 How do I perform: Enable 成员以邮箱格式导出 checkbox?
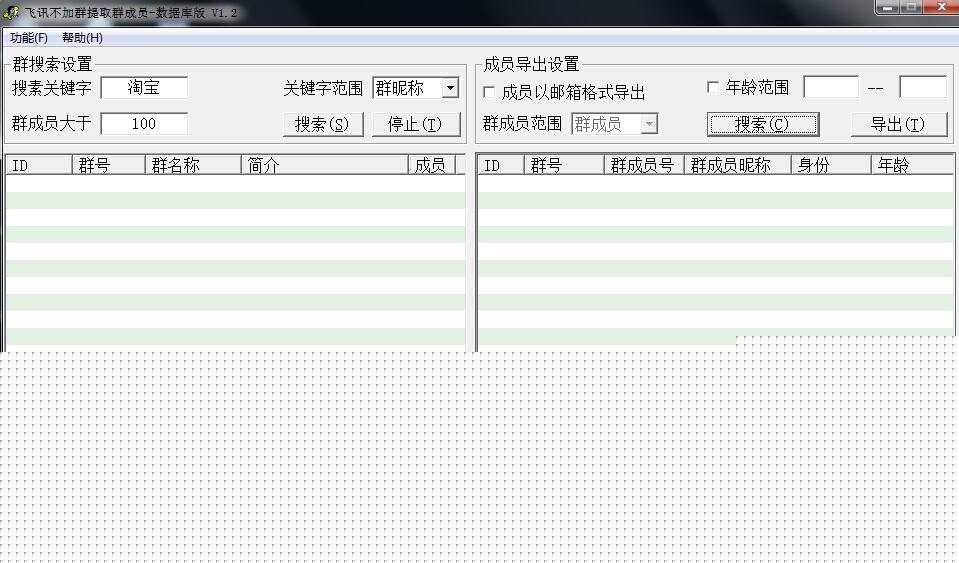(489, 92)
